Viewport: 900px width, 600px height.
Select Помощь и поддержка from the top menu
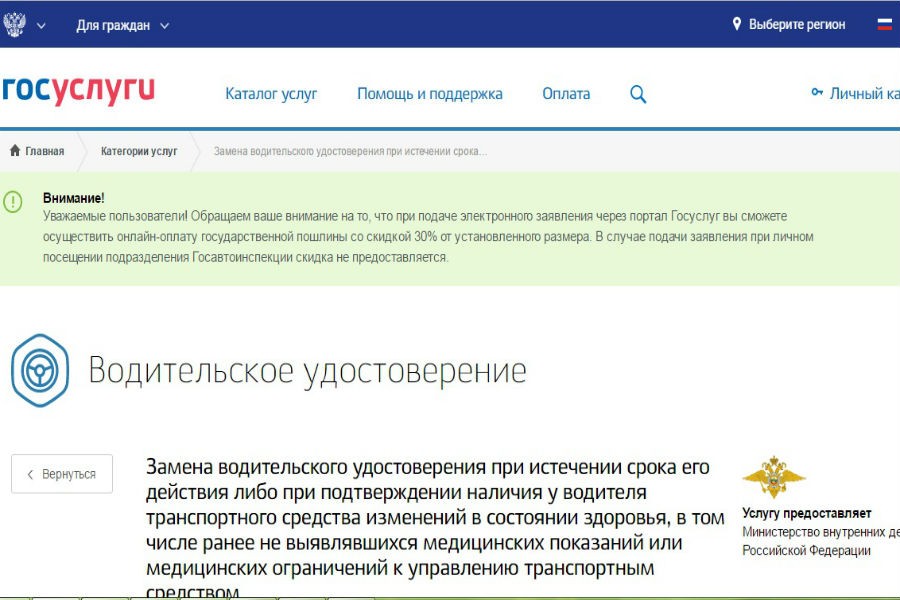[x=430, y=92]
